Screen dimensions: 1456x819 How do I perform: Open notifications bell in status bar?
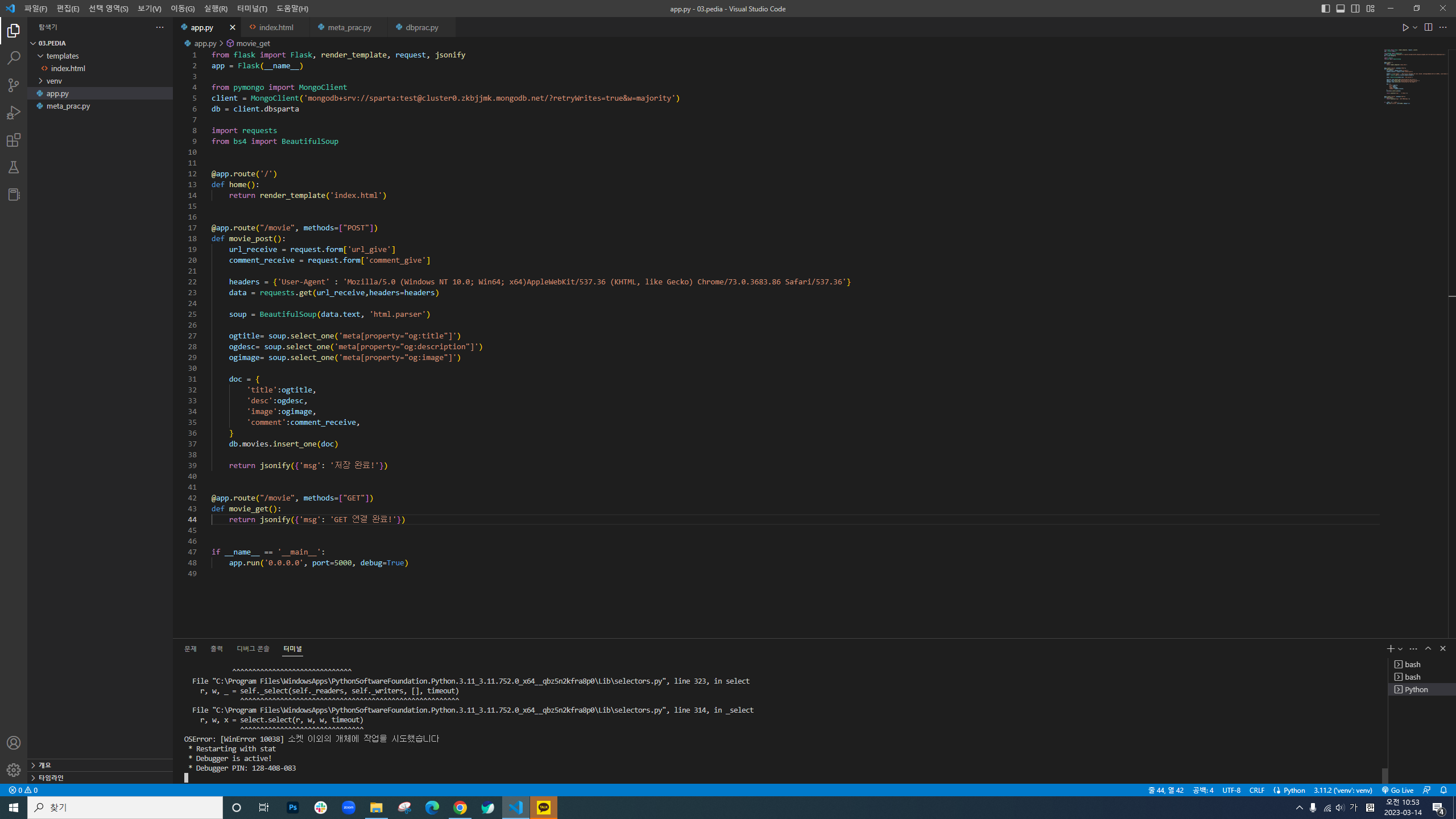(x=1443, y=790)
